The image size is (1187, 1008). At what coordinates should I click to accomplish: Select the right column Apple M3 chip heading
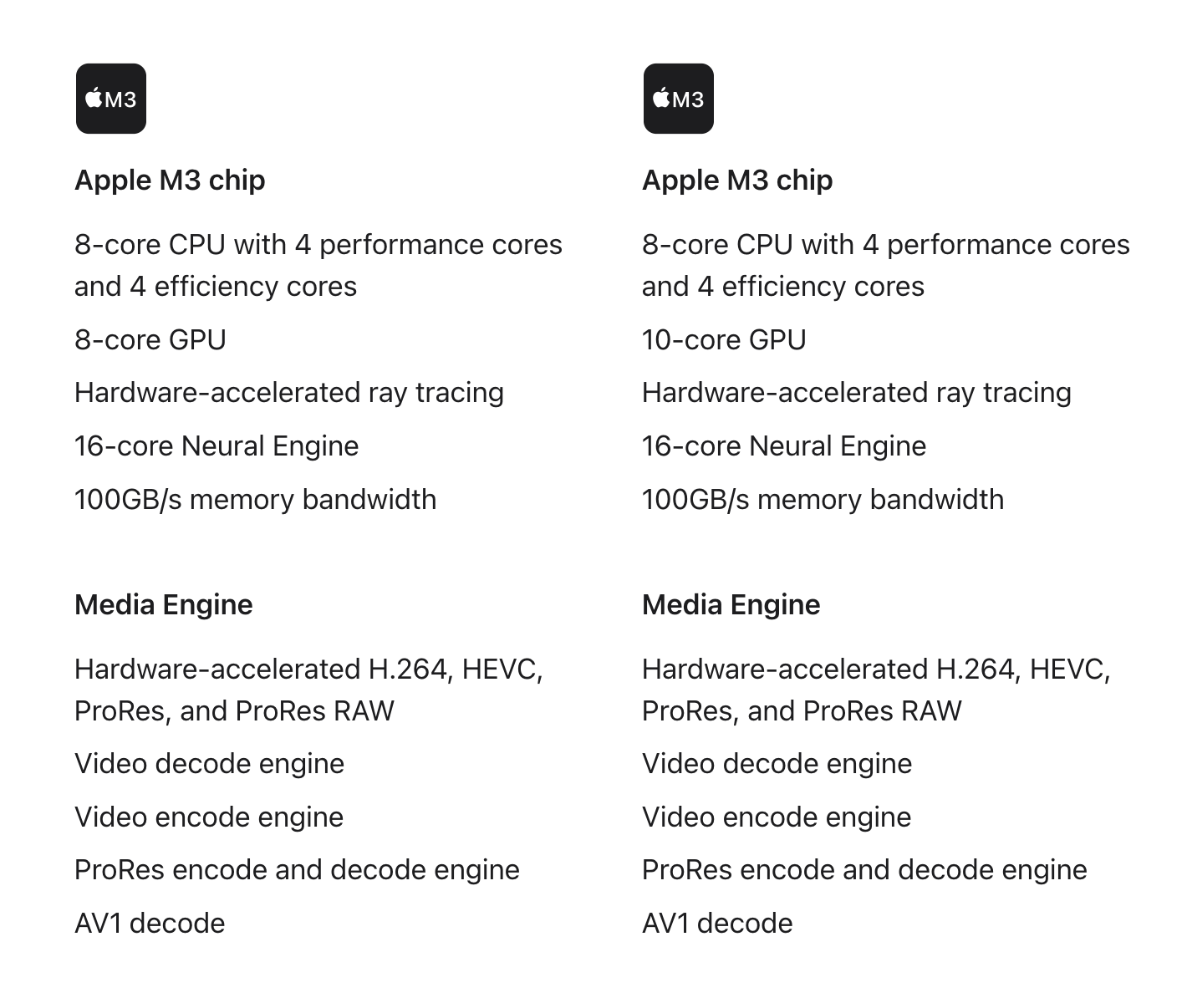737,181
